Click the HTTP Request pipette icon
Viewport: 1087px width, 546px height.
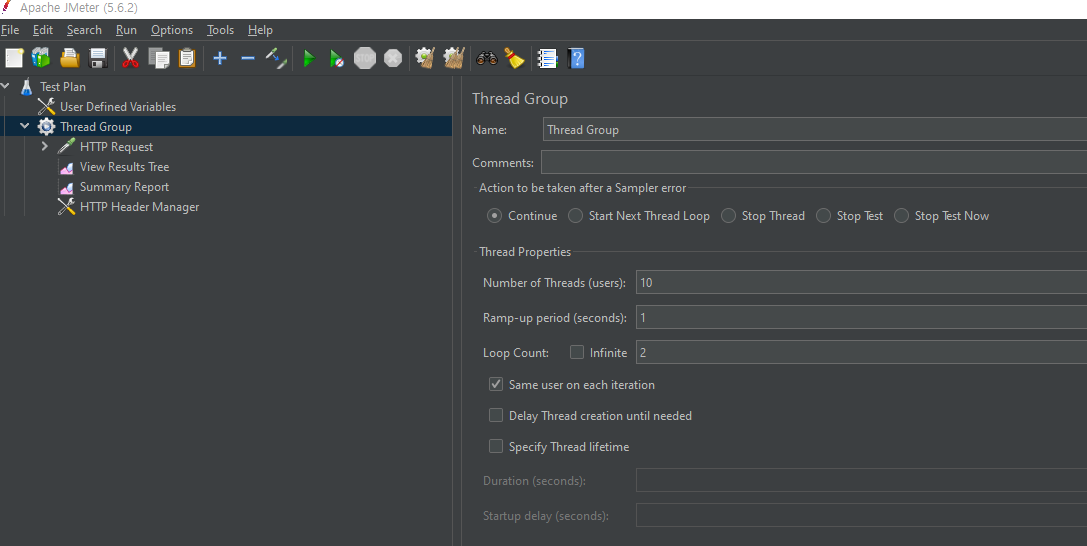click(x=67, y=146)
